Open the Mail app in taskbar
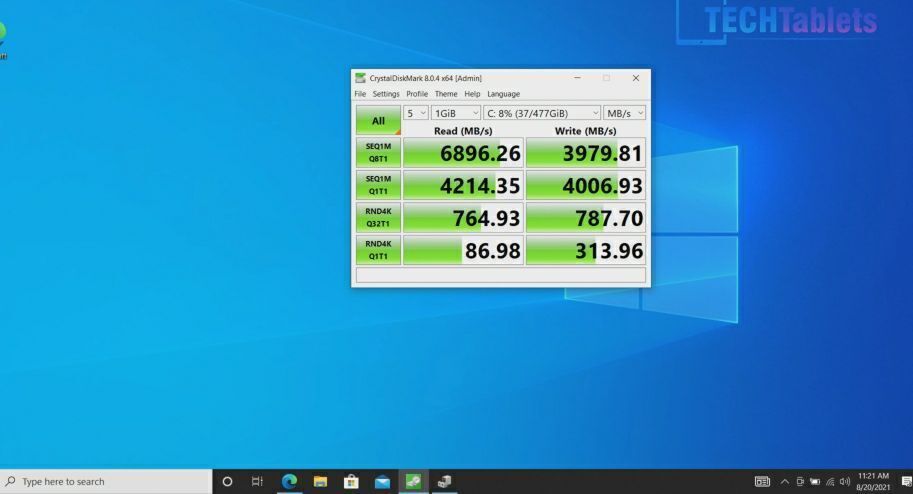This screenshot has height=494, width=913. coord(382,481)
